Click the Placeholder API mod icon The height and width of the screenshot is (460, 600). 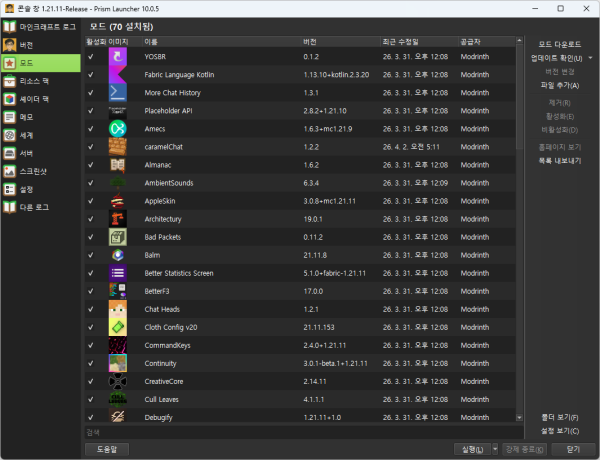pyautogui.click(x=117, y=111)
